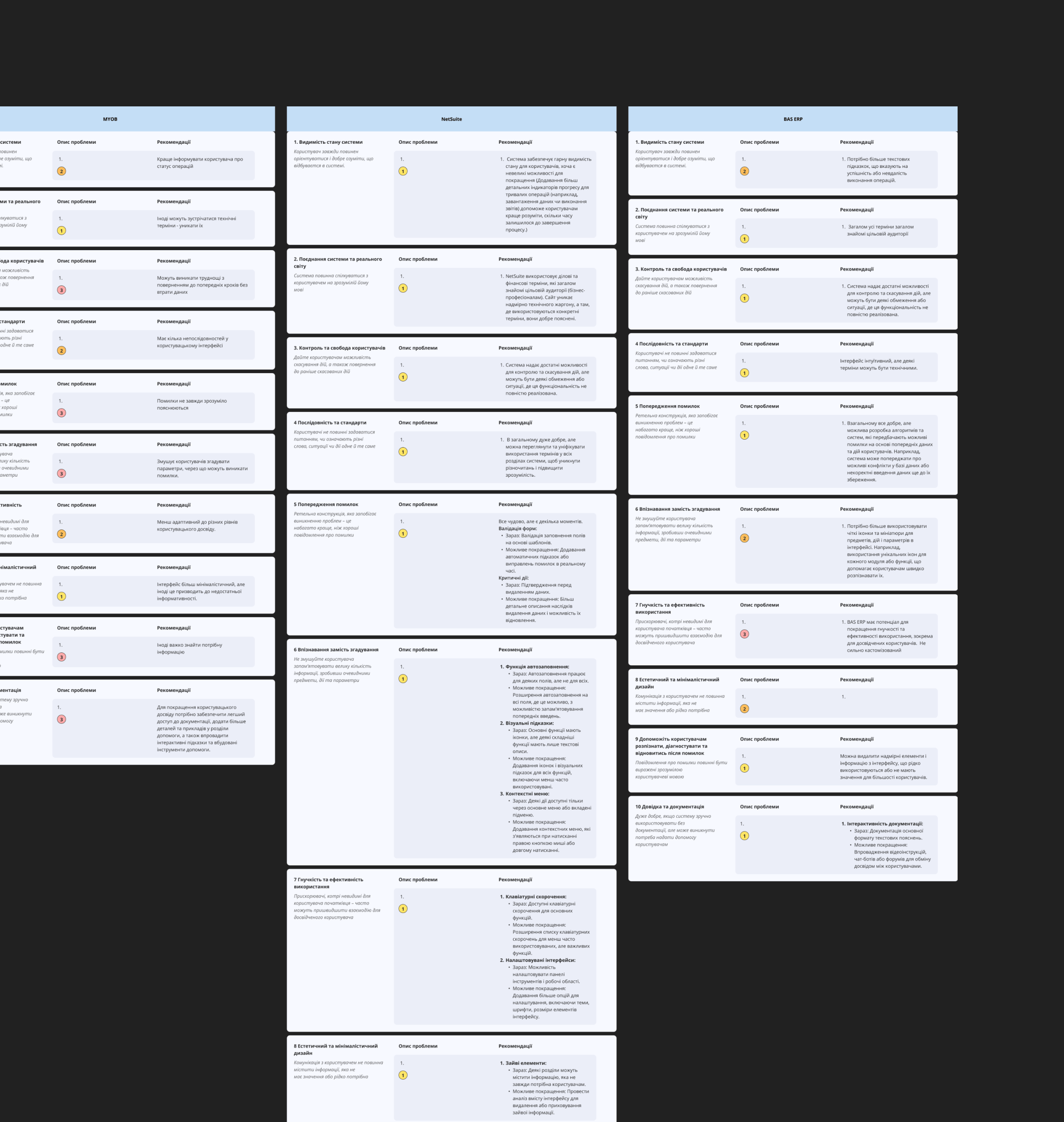Click MYOB severity badge beside 'Краще інформувати користувача'
This screenshot has height=1122, width=1064.
(x=61, y=171)
